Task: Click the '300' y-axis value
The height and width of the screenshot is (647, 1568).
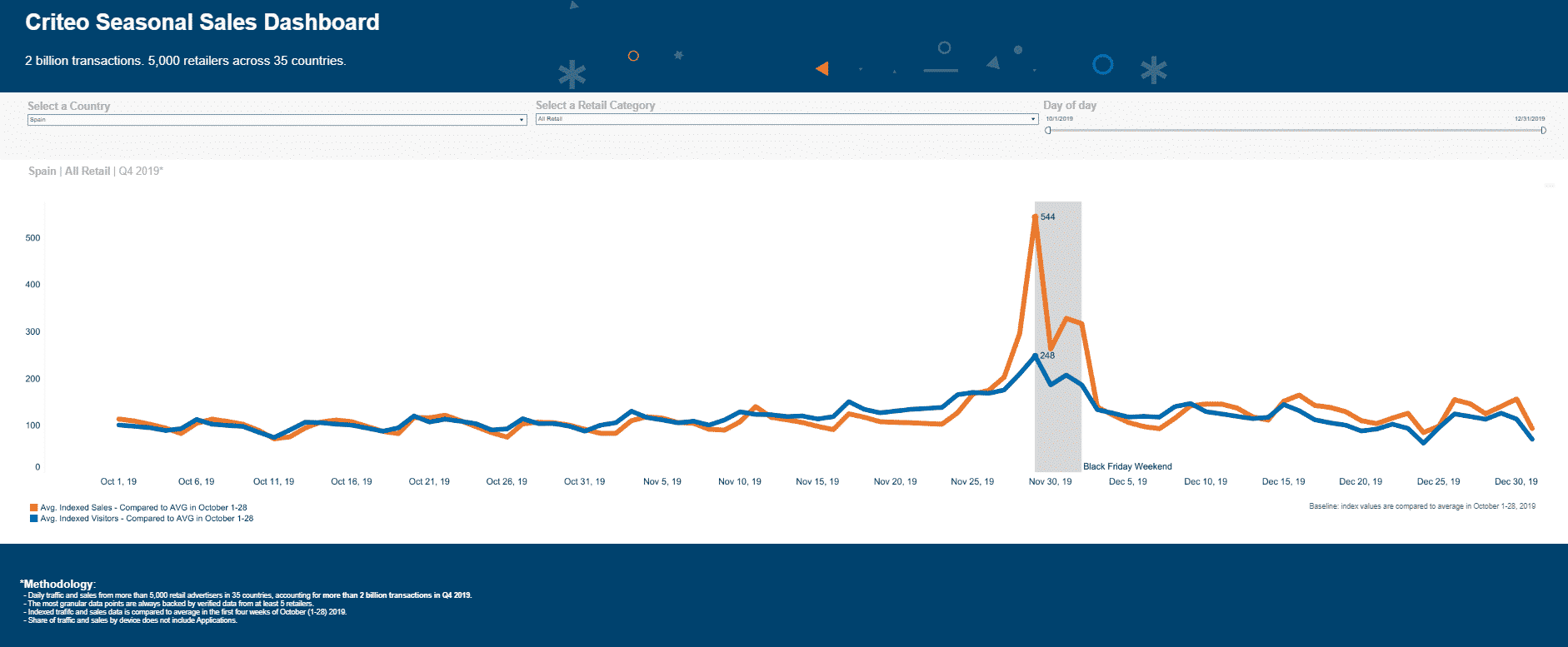Action: coord(32,331)
